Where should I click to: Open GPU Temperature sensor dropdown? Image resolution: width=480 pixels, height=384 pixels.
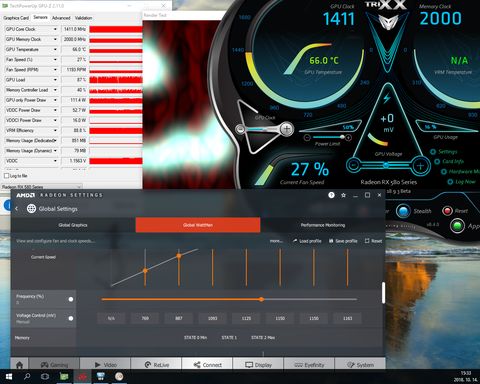point(55,49)
